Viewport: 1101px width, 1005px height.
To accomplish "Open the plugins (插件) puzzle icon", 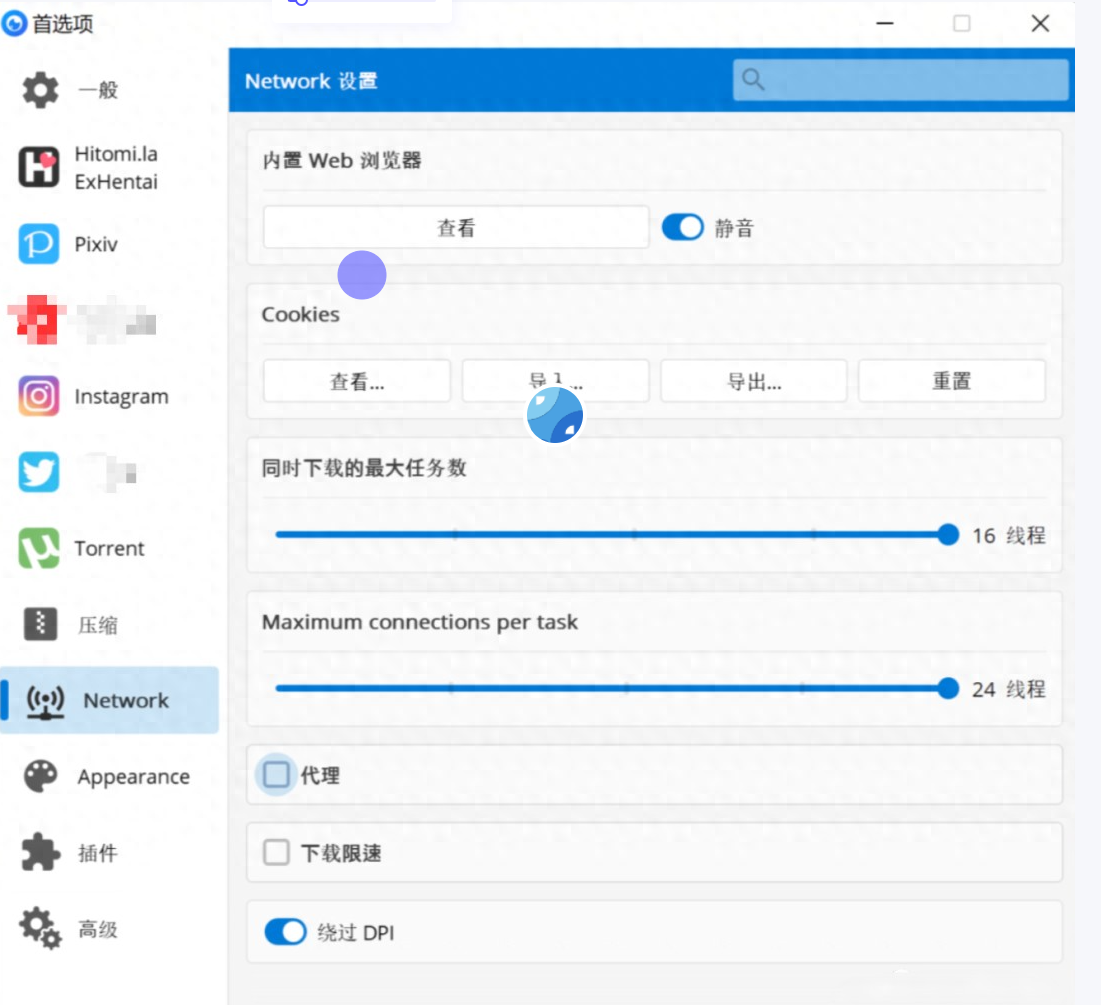I will pyautogui.click(x=41, y=853).
